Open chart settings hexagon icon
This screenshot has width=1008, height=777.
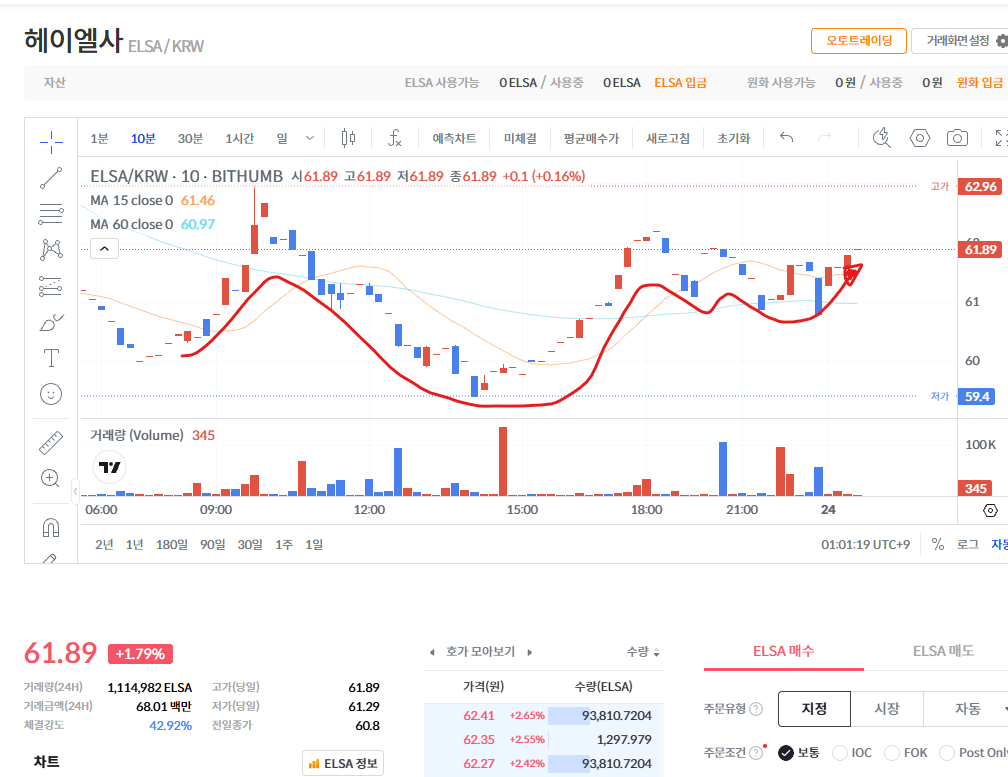click(920, 138)
